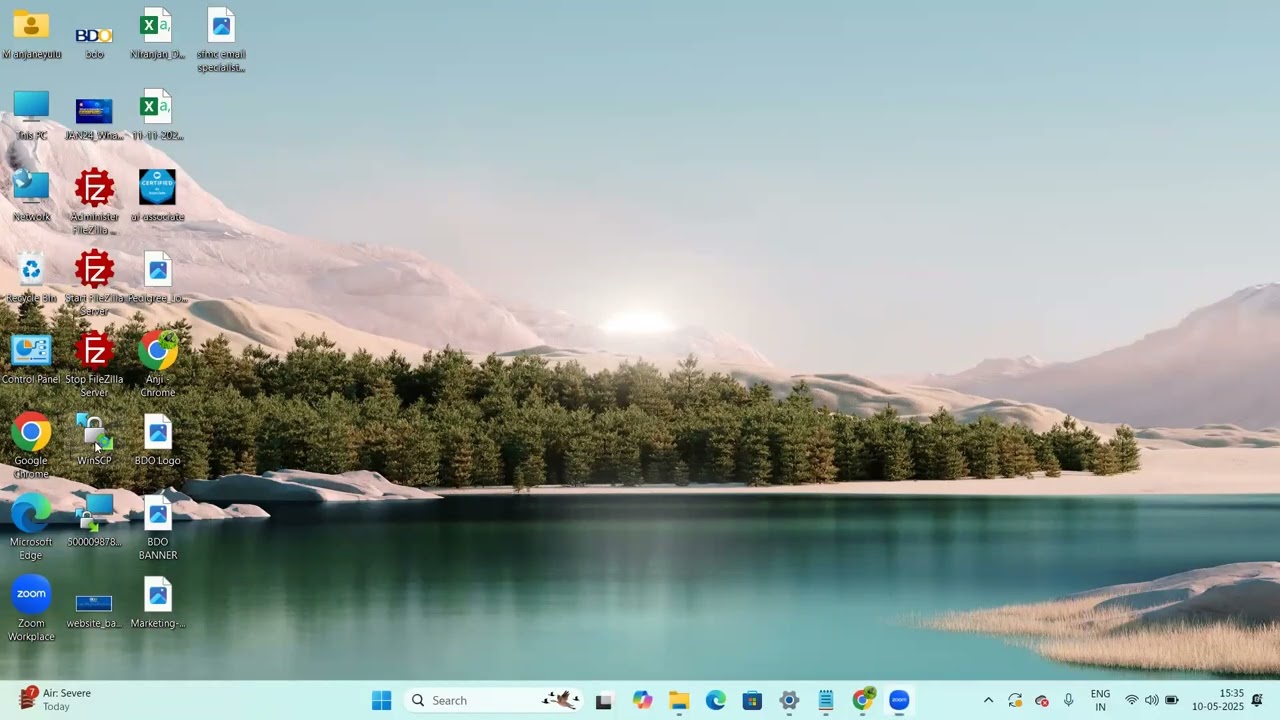Select Microsoft Edge desktop shortcut
1280x720 pixels.
point(31,528)
